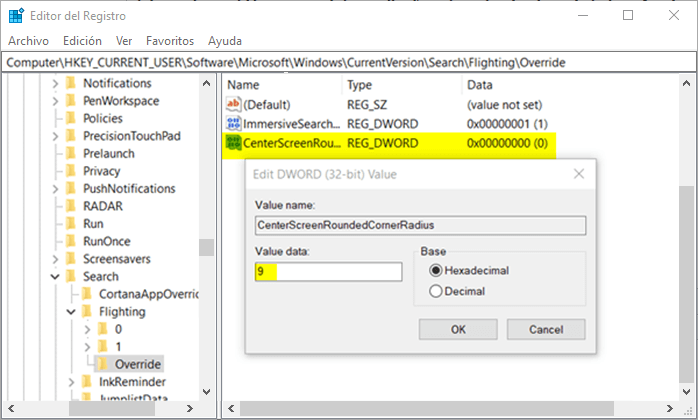Expand the Notifications key
Image resolution: width=698 pixels, height=420 pixels.
55,83
